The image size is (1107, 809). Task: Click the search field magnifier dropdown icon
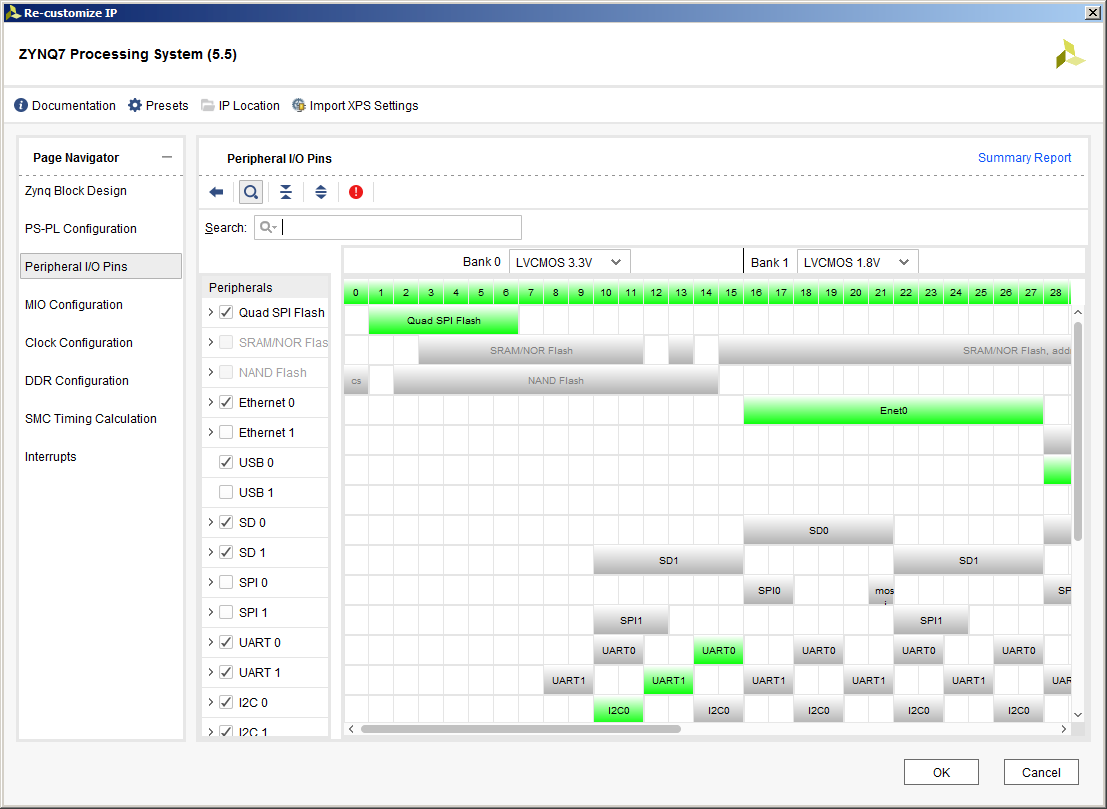tap(268, 227)
